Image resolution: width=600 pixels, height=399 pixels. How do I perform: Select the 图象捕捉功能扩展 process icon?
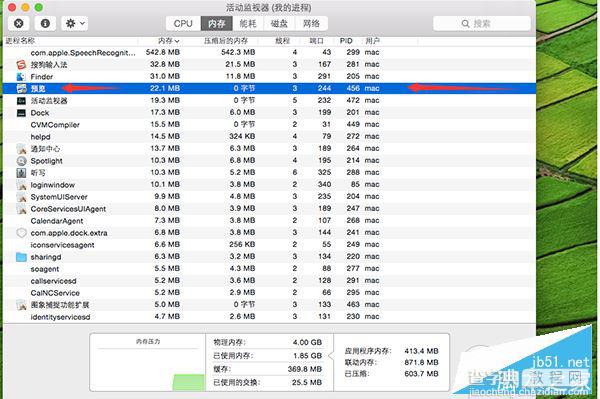coord(21,305)
